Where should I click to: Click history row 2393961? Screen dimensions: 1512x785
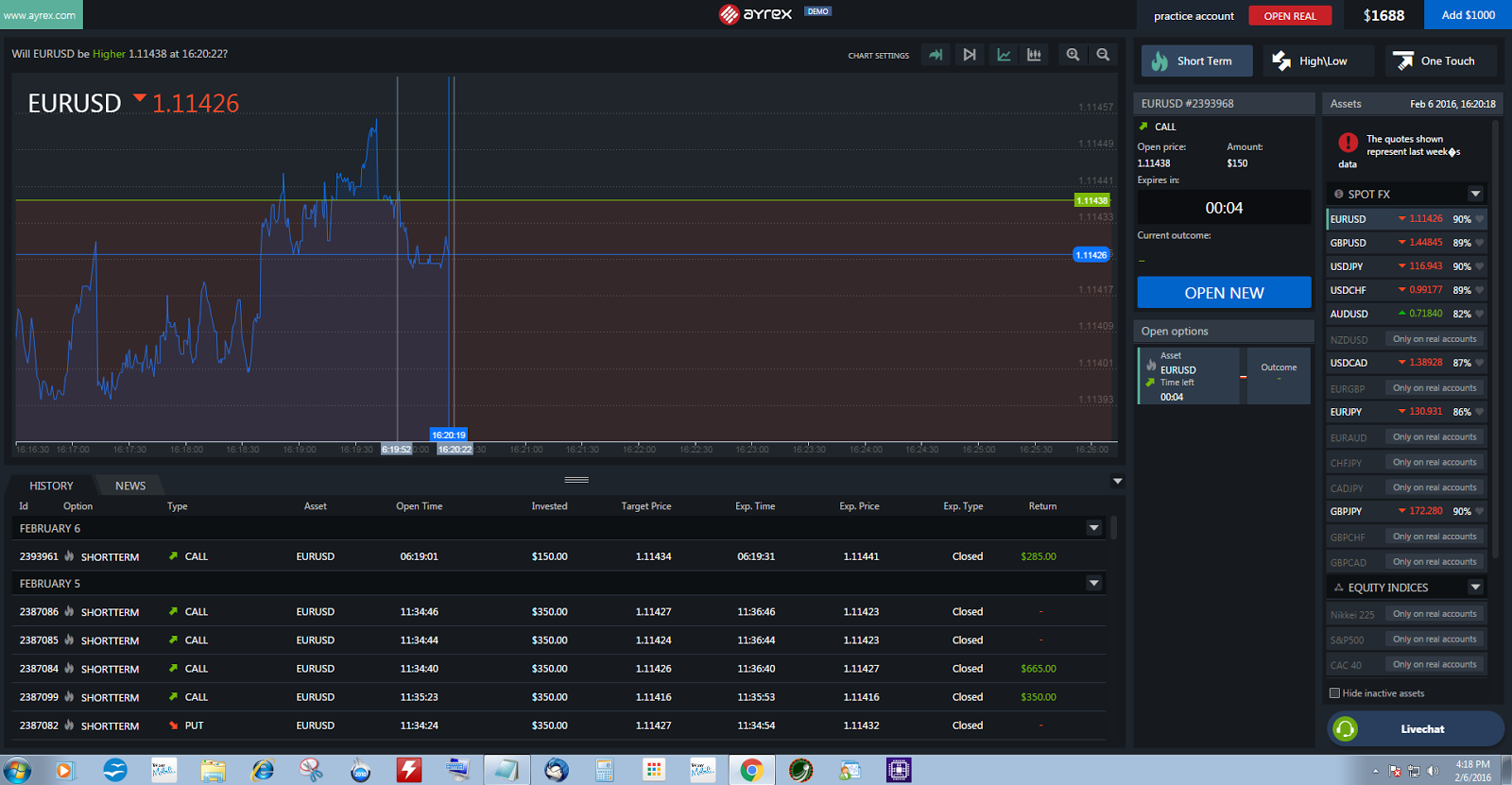click(558, 556)
